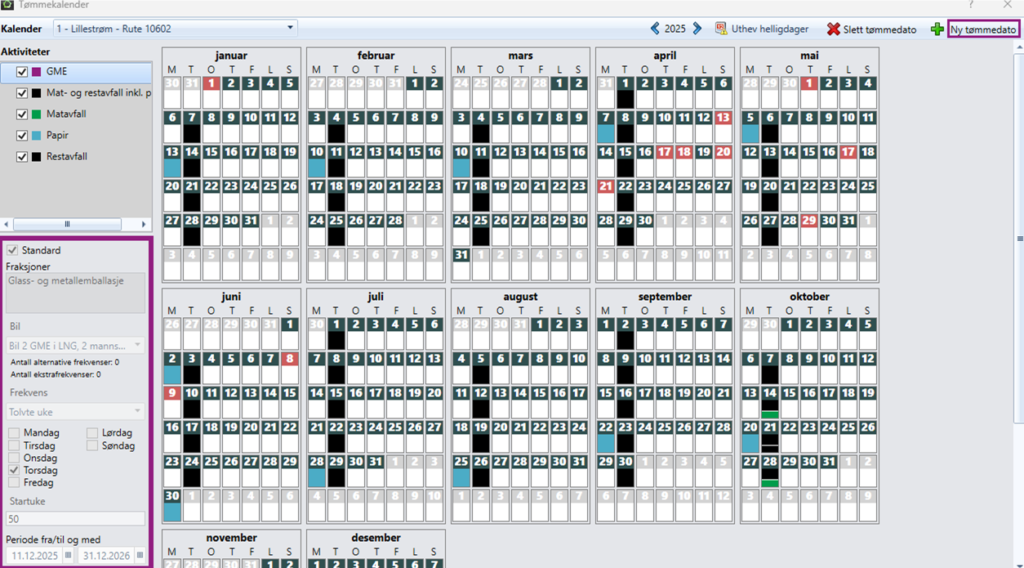Screen dimensions: 1024x568
Task: Go to next year with right arrow
Action: point(697,28)
